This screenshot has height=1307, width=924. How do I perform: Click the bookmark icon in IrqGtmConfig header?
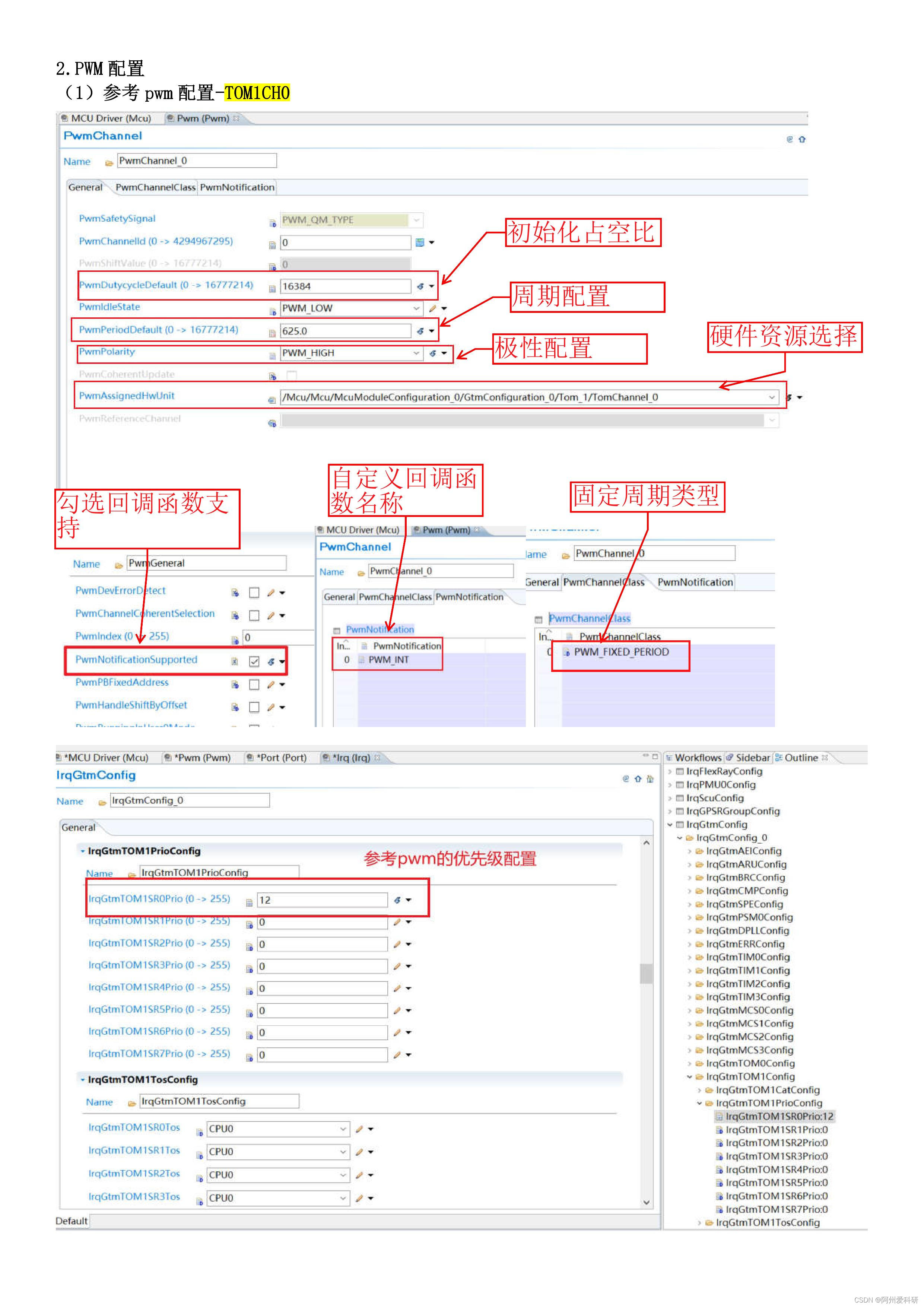(x=650, y=779)
